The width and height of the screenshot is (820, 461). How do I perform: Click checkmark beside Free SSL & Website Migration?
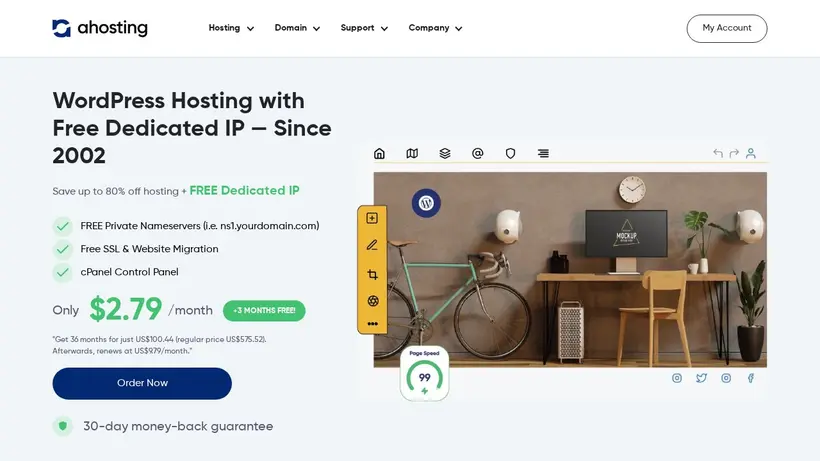click(63, 249)
